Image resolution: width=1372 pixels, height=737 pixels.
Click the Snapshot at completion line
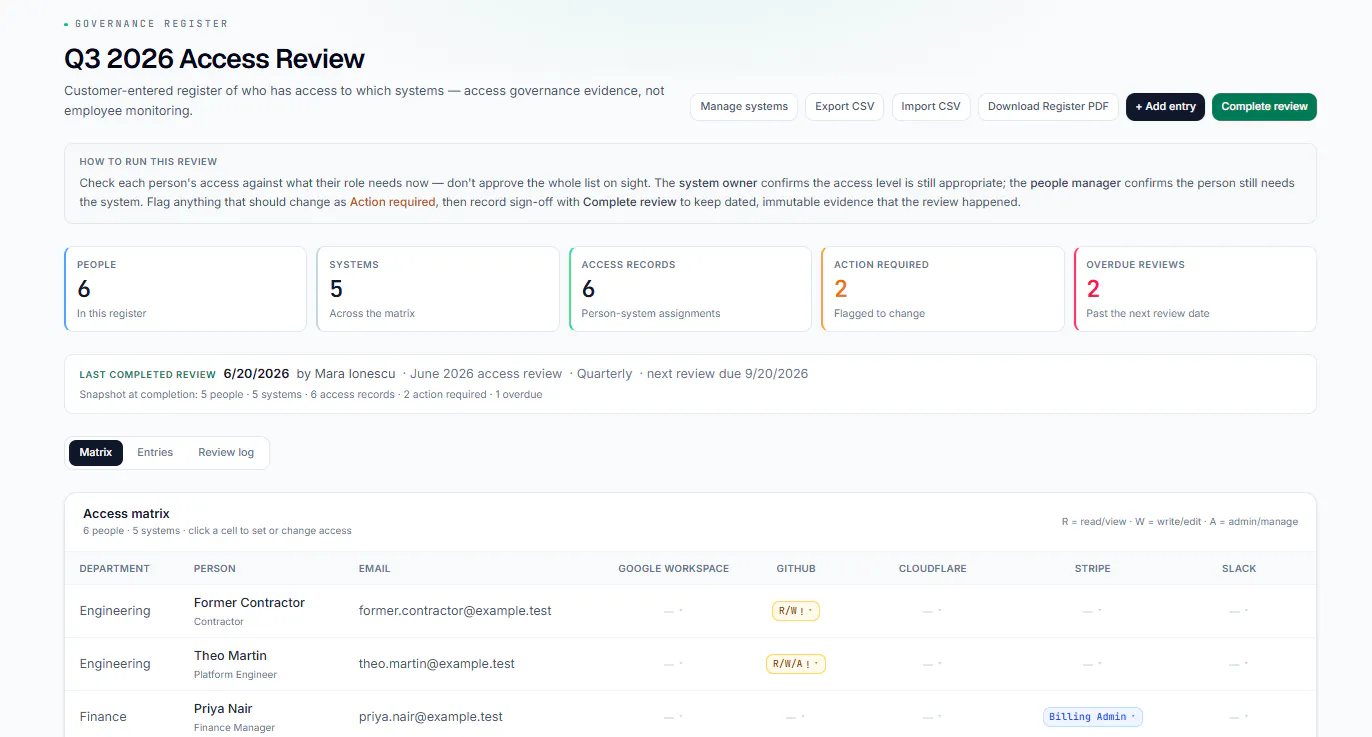tap(311, 394)
